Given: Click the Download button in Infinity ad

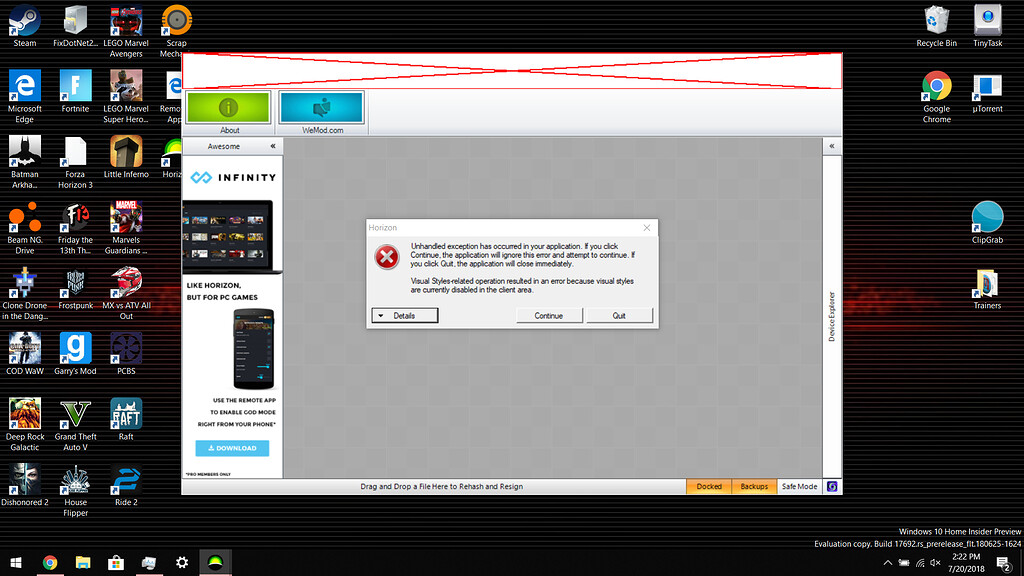Looking at the screenshot, I should pyautogui.click(x=232, y=448).
